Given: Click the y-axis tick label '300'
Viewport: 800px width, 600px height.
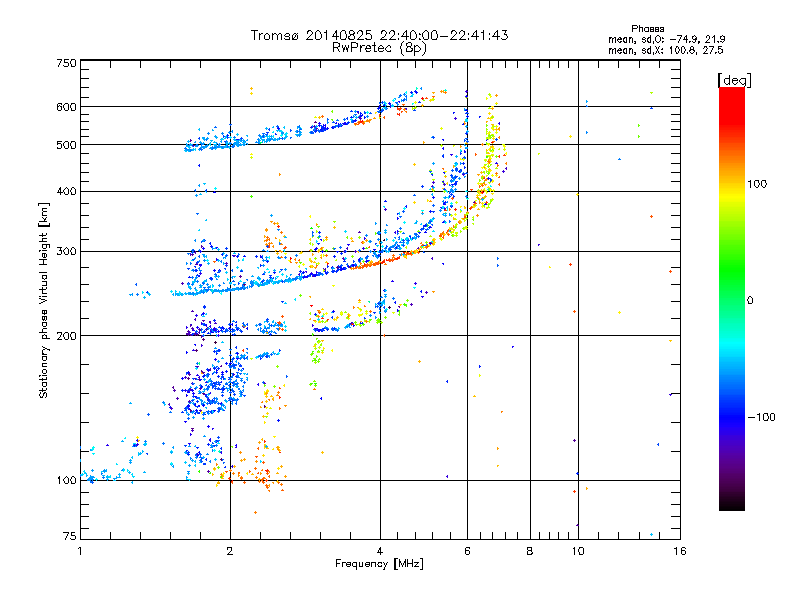Looking at the screenshot, I should 66,251.
